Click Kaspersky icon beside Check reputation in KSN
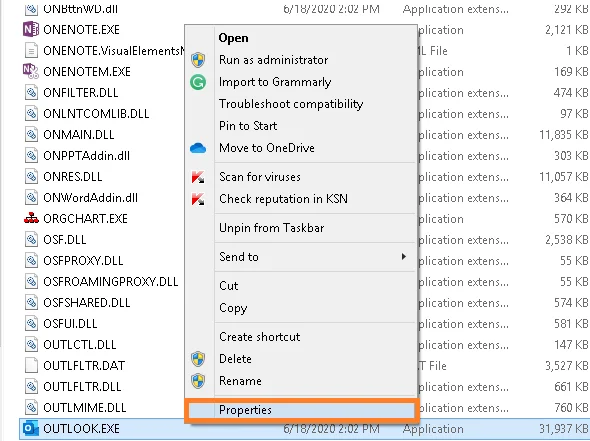The image size is (590, 441). 198,199
